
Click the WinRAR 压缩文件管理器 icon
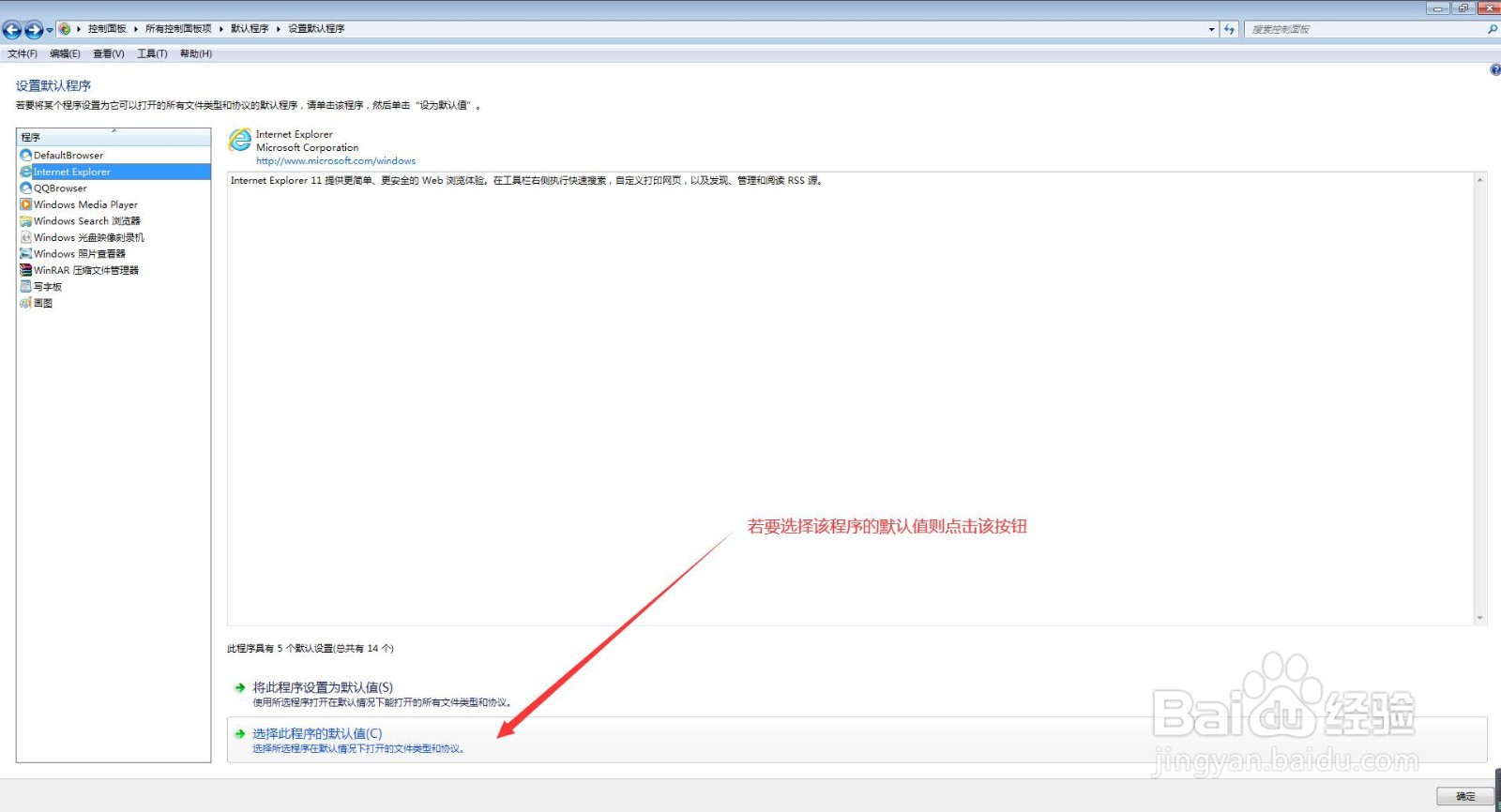(x=26, y=270)
